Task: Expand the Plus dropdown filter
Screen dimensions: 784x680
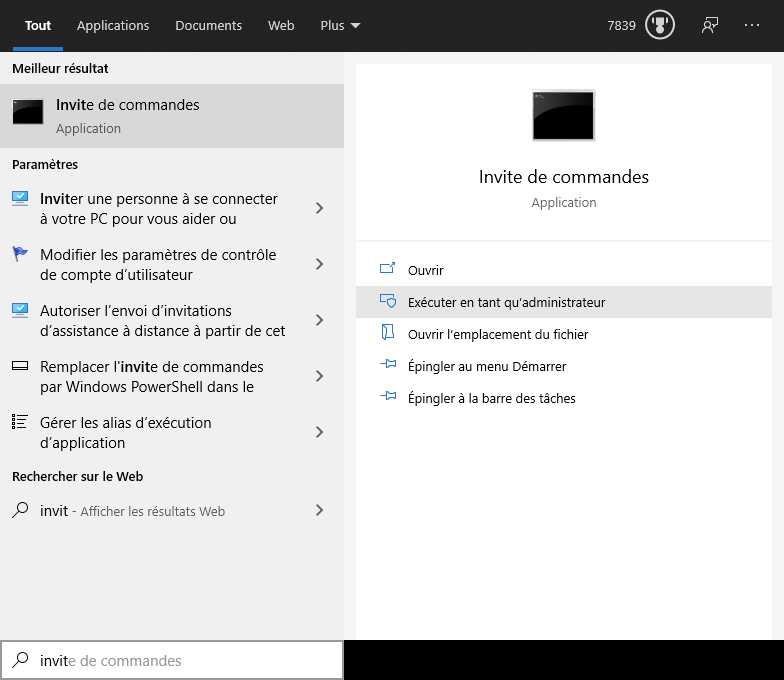Action: (340, 25)
